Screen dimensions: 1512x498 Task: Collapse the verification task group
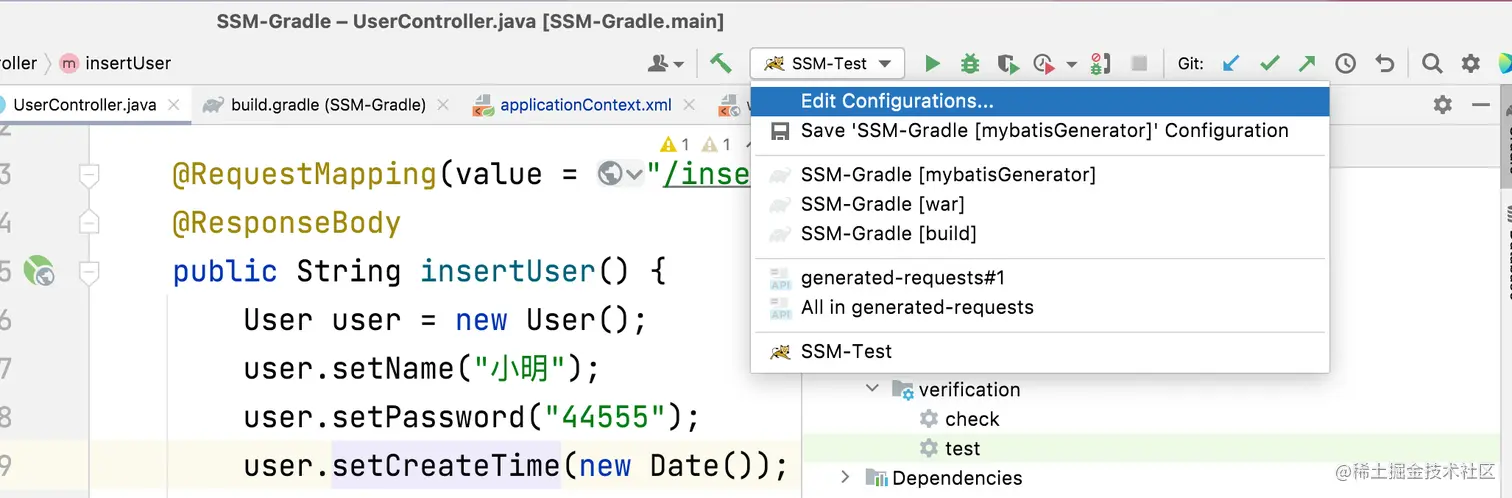point(873,389)
